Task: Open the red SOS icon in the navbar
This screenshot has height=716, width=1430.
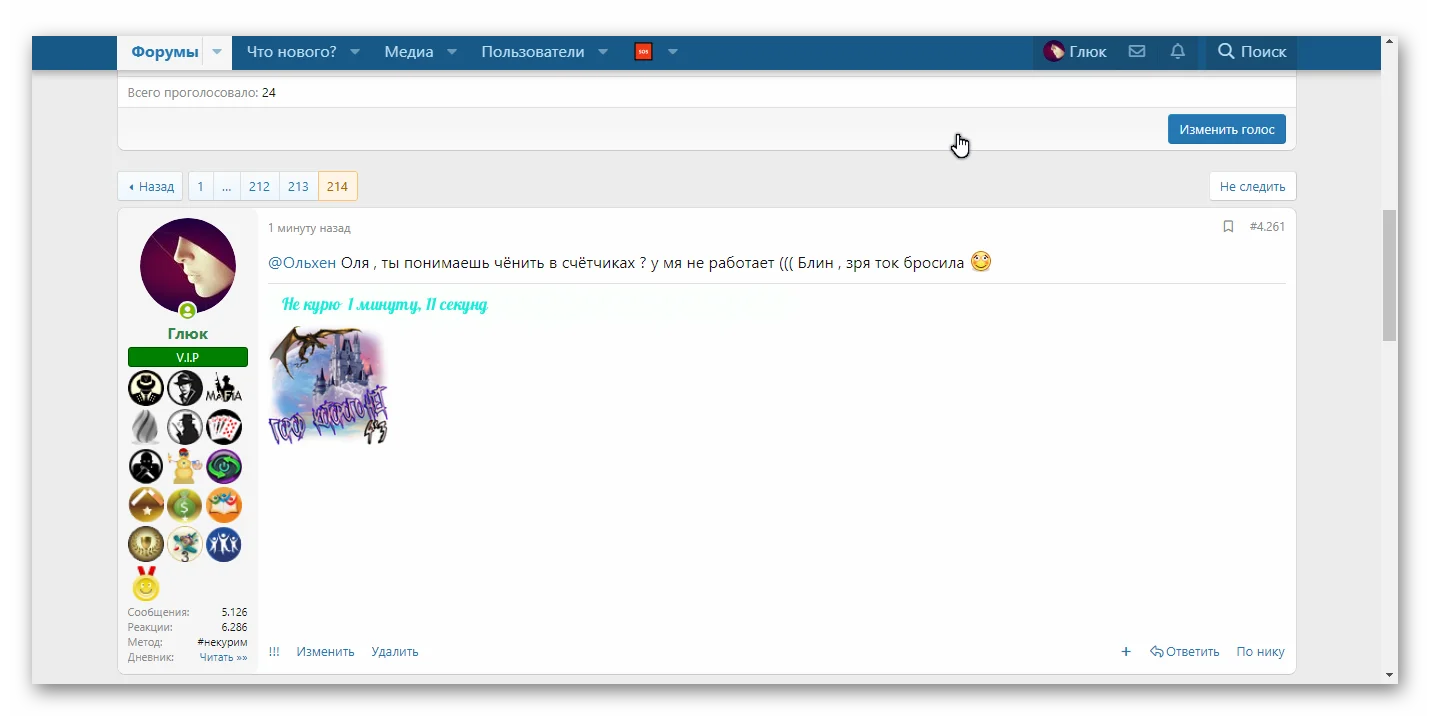Action: [x=643, y=51]
